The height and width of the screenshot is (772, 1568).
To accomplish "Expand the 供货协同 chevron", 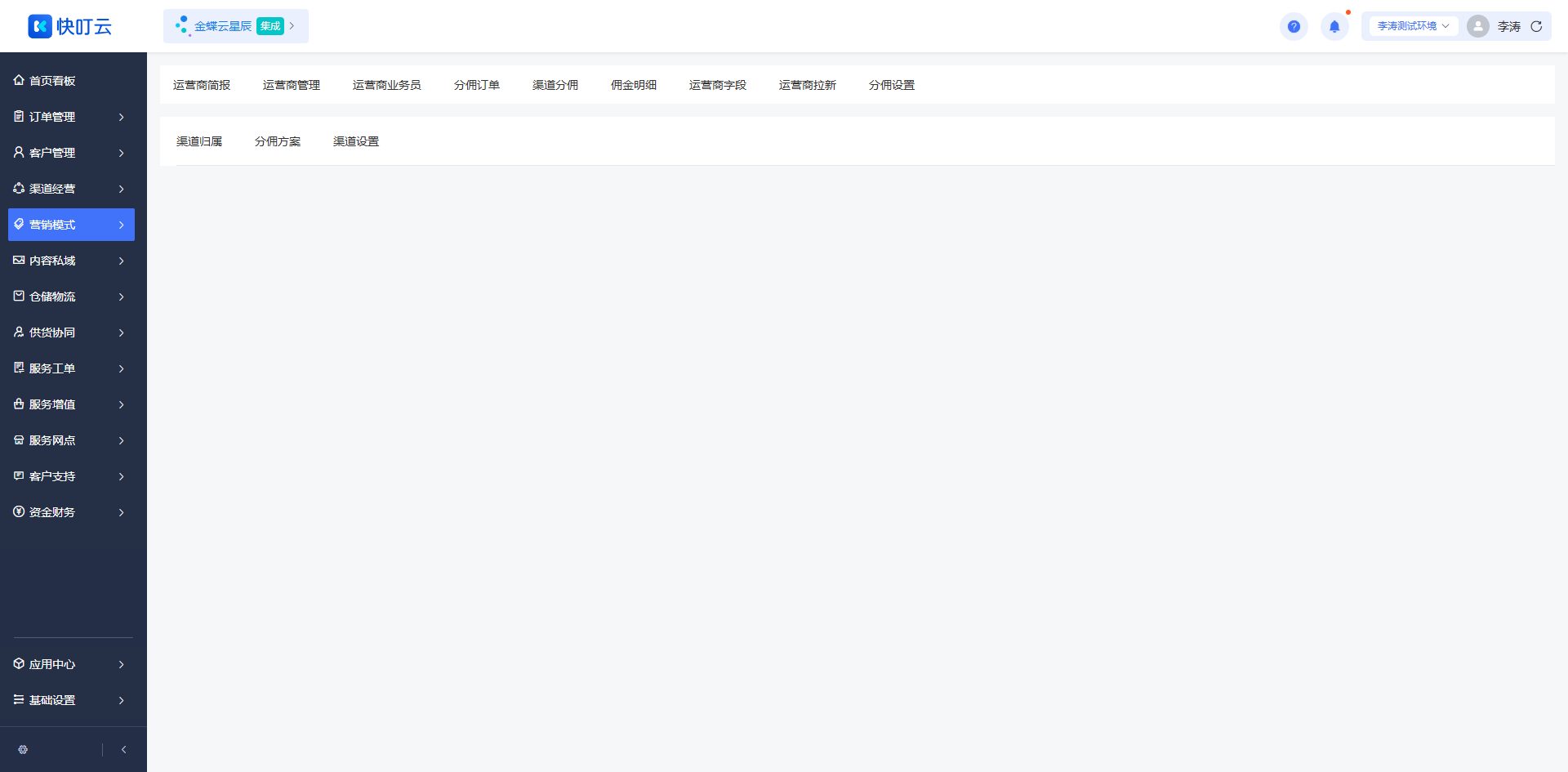I will point(121,332).
